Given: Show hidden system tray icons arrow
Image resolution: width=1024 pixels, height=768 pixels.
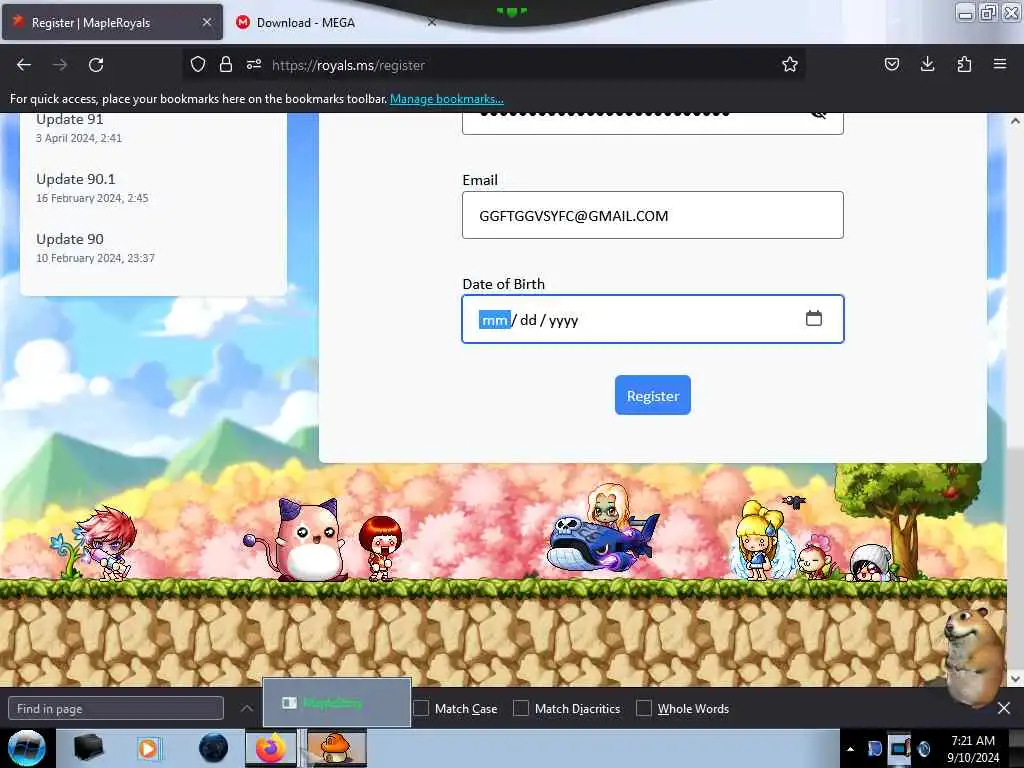Looking at the screenshot, I should coord(850,749).
